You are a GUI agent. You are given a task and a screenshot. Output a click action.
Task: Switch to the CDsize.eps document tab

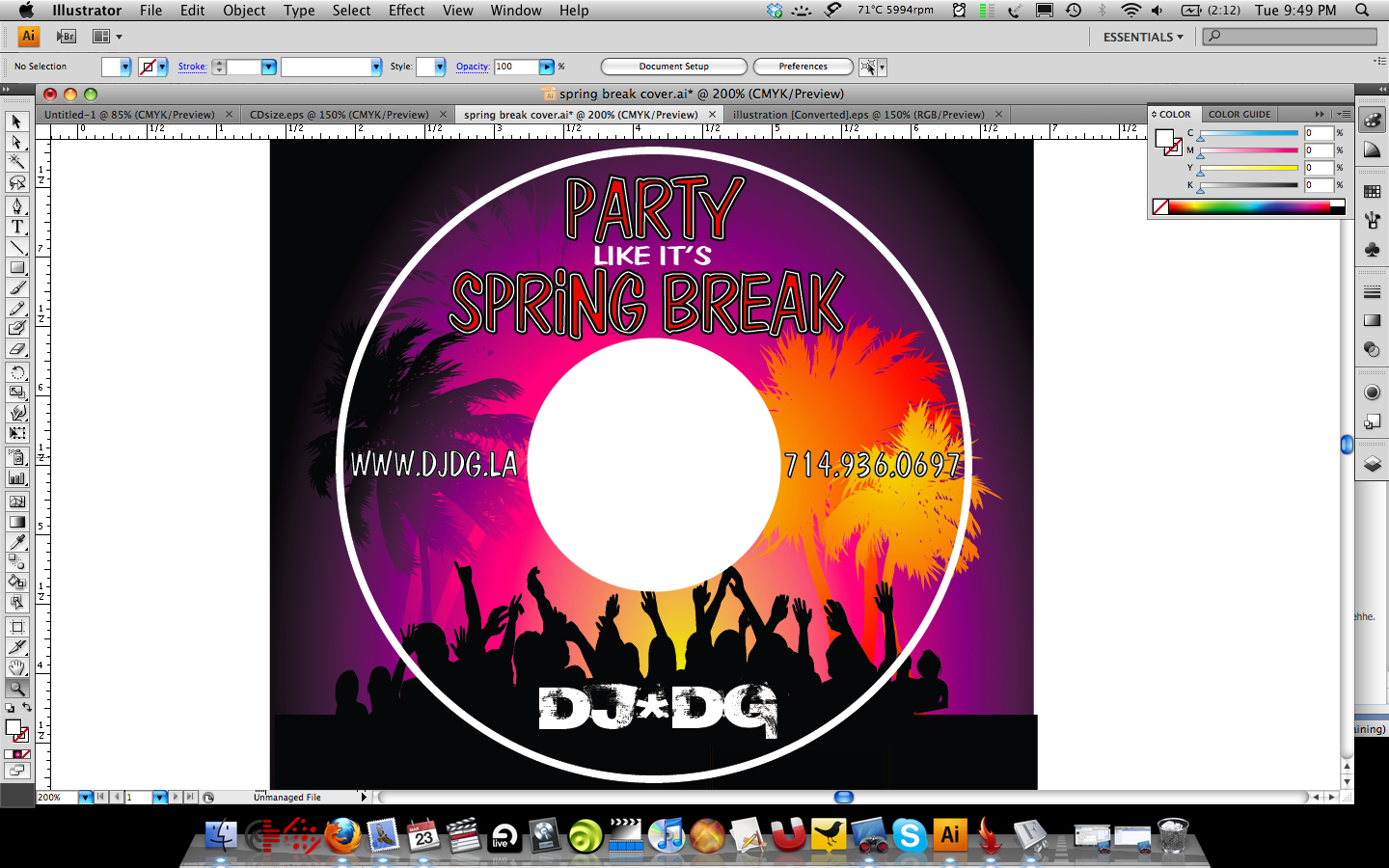(x=339, y=115)
